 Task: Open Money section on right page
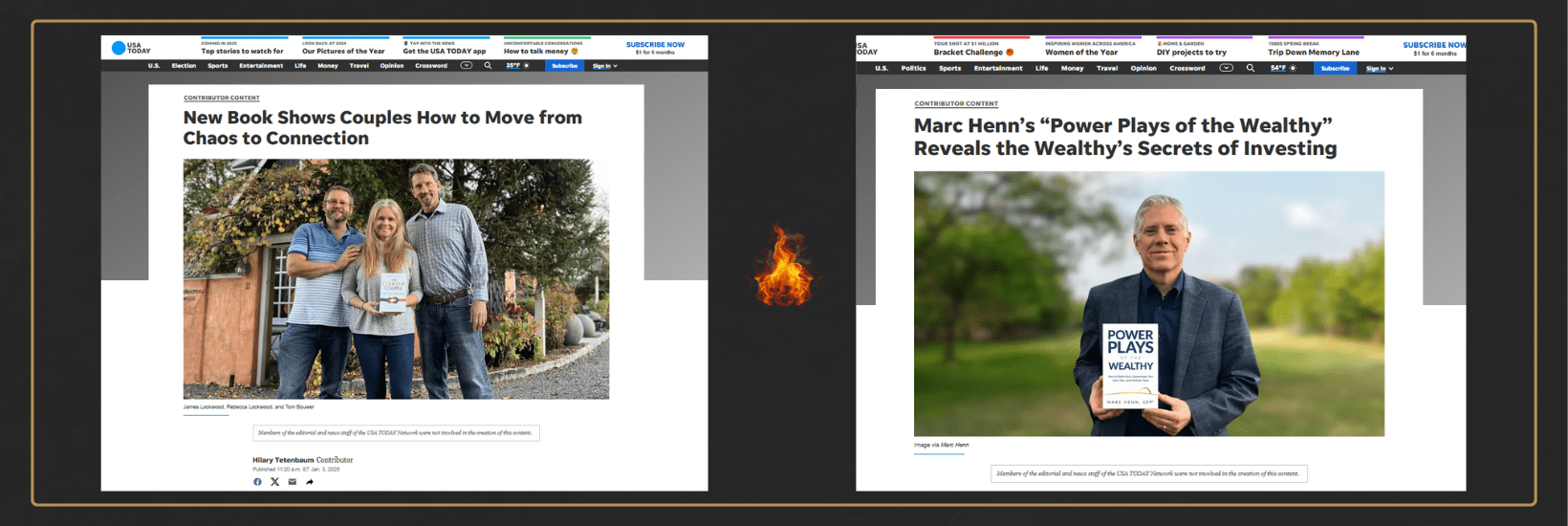1072,68
